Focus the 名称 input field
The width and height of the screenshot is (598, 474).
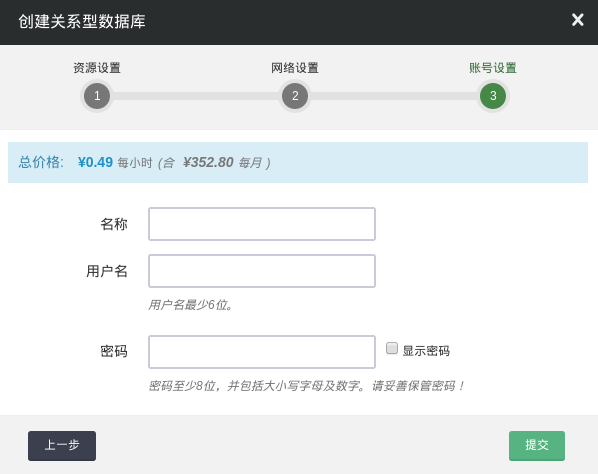(x=262, y=224)
